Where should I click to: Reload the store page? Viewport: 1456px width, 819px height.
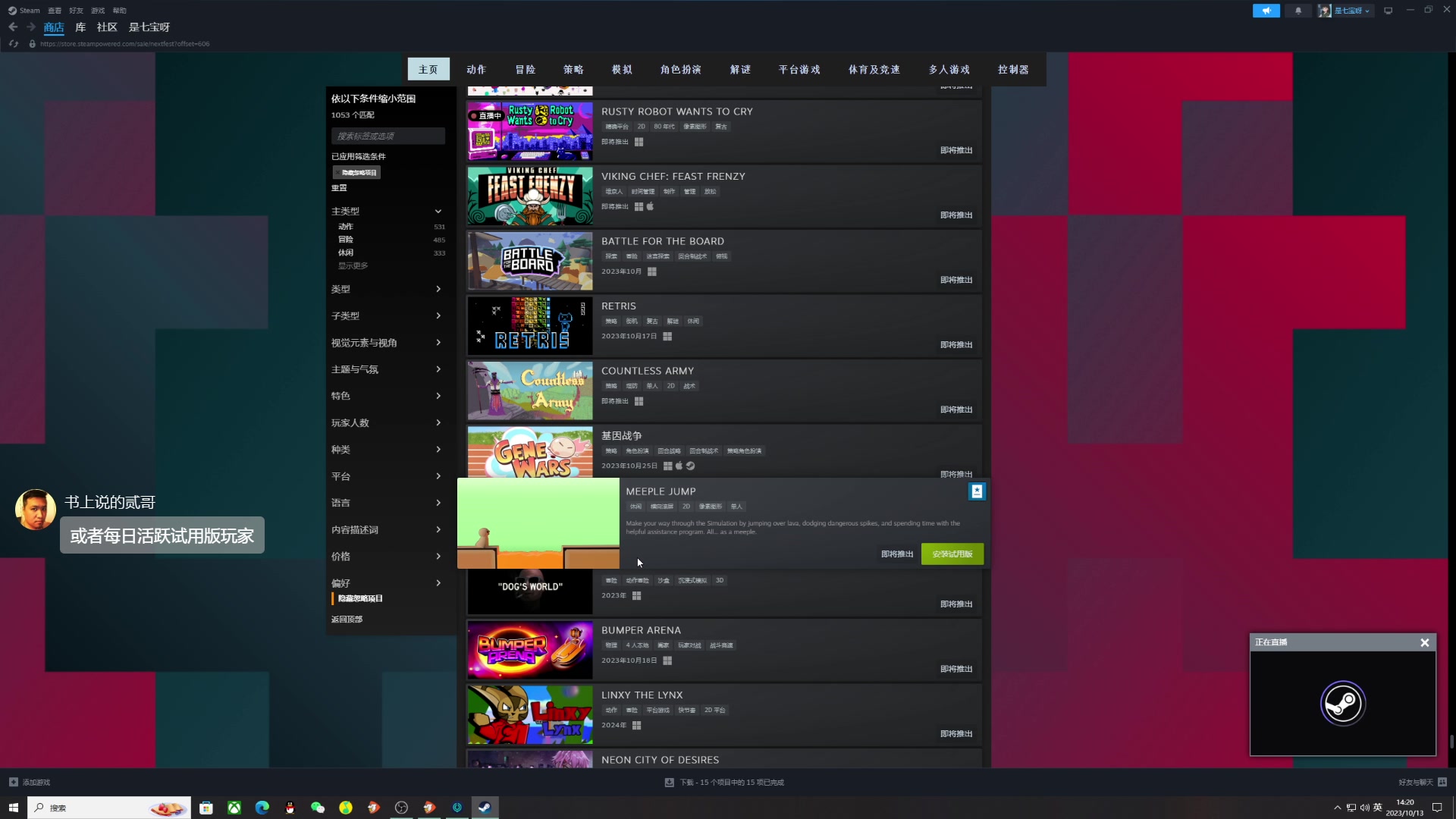[x=13, y=44]
